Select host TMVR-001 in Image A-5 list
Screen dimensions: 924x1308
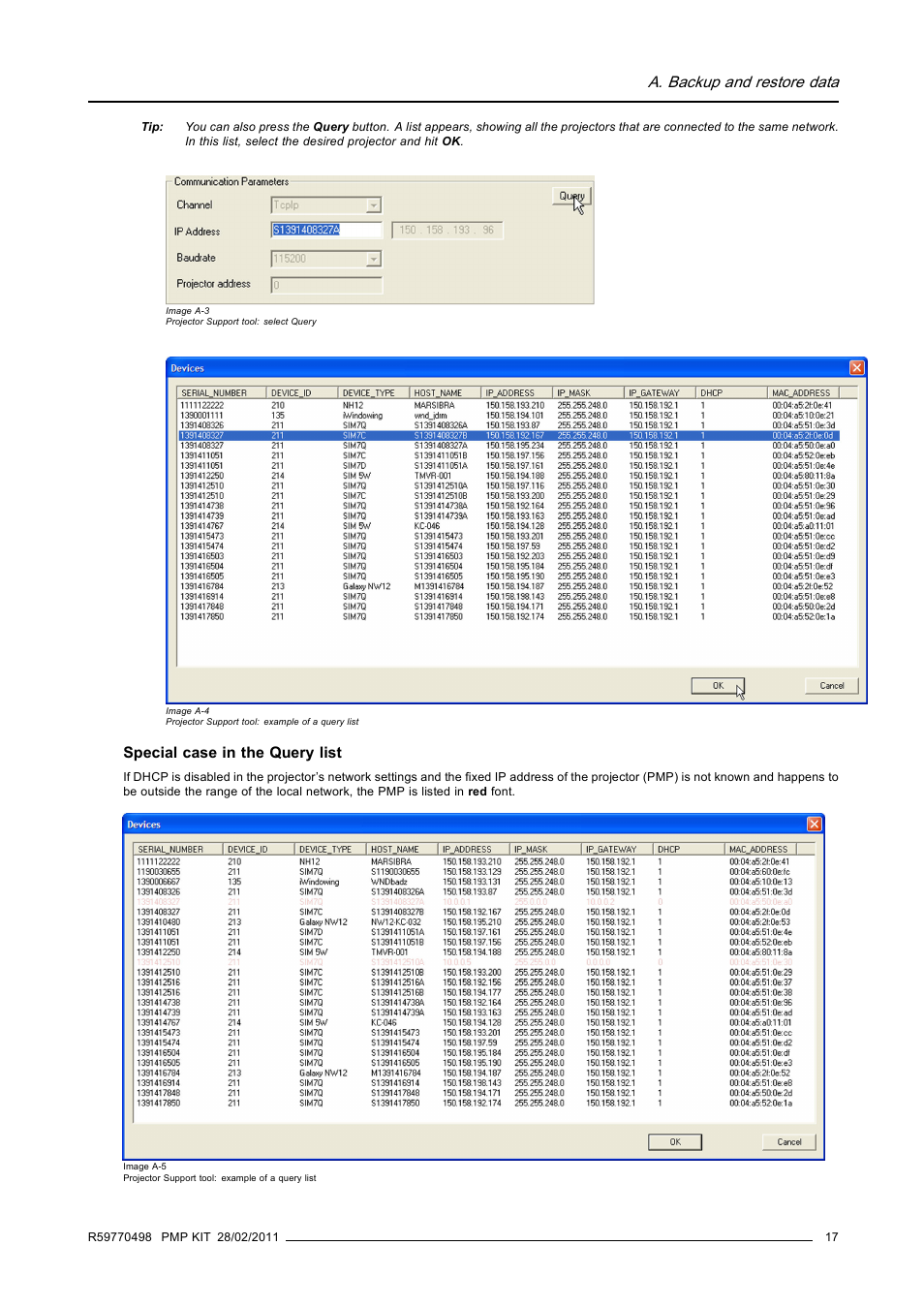pos(389,952)
